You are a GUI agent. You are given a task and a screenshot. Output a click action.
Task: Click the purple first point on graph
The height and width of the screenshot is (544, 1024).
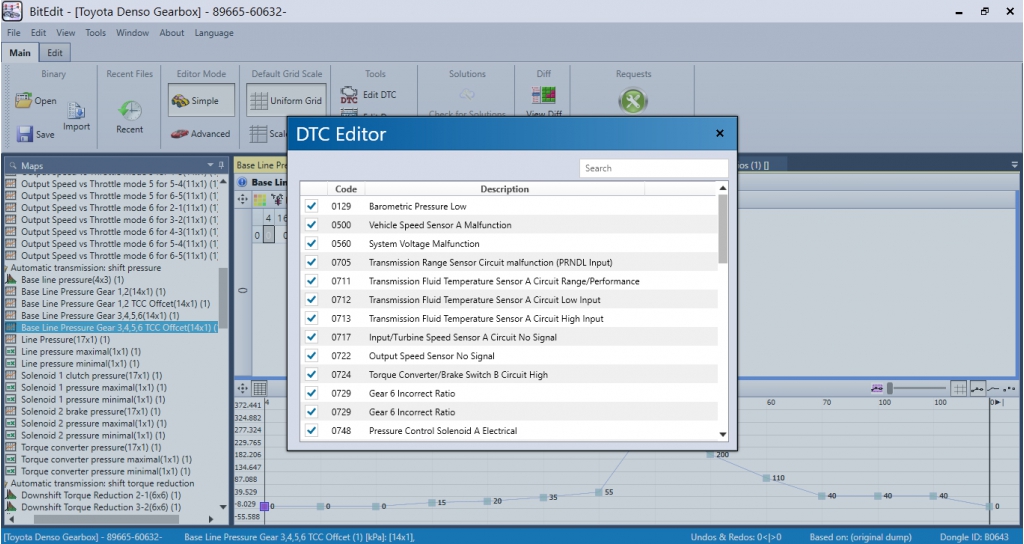click(x=264, y=506)
